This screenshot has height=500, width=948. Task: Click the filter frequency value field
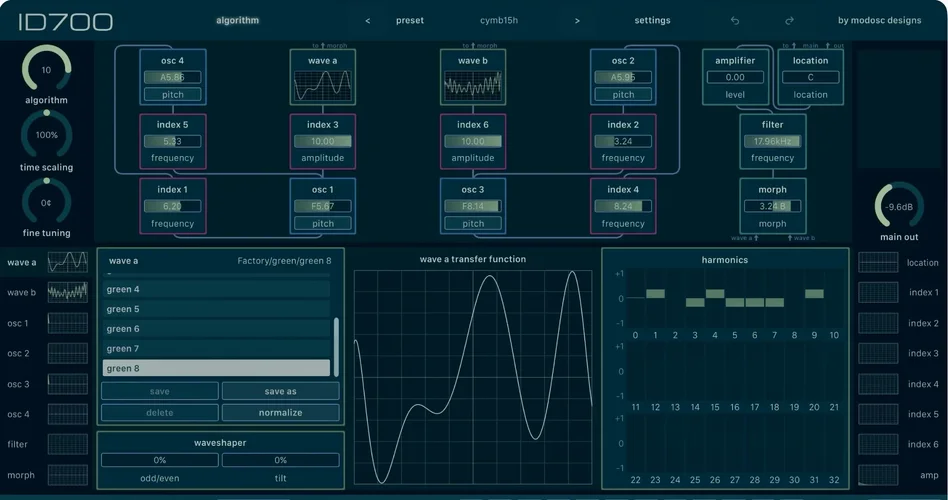click(x=772, y=141)
